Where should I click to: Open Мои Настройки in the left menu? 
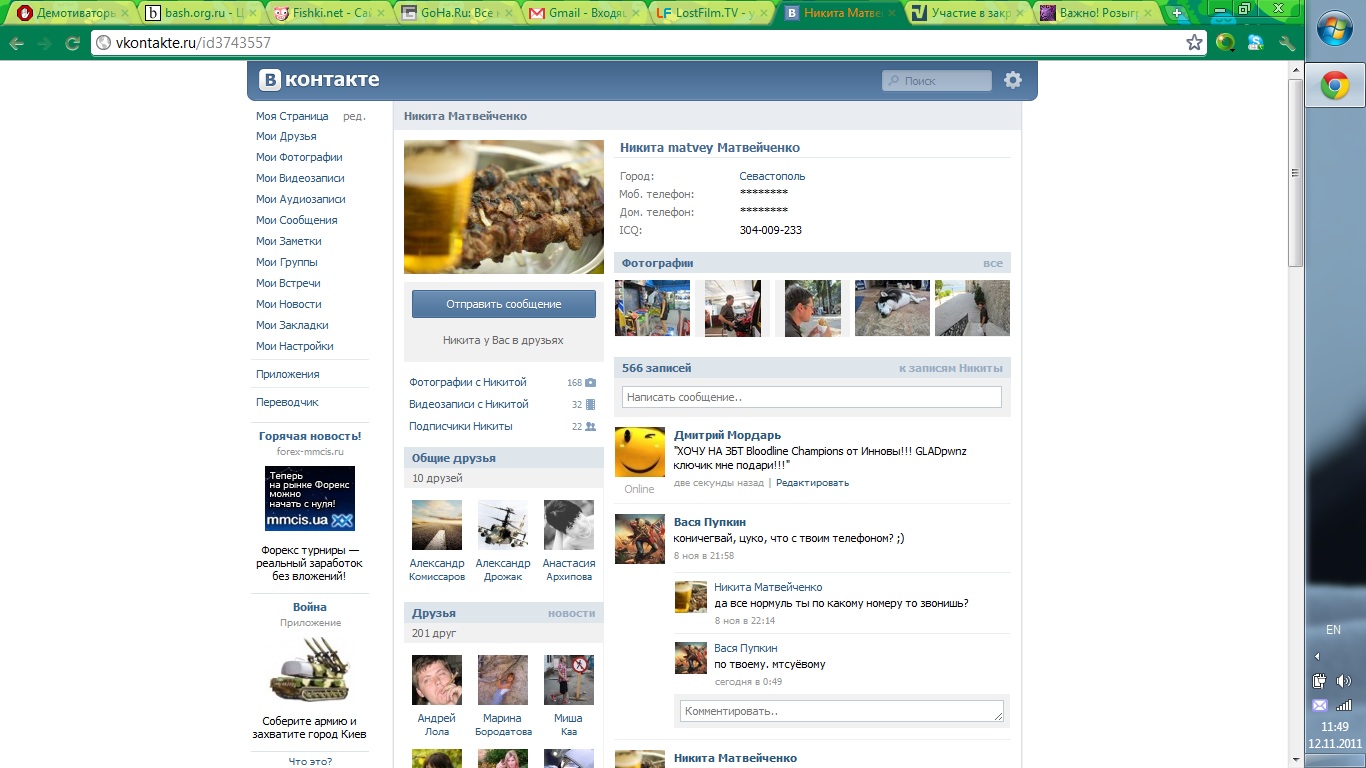click(x=295, y=346)
